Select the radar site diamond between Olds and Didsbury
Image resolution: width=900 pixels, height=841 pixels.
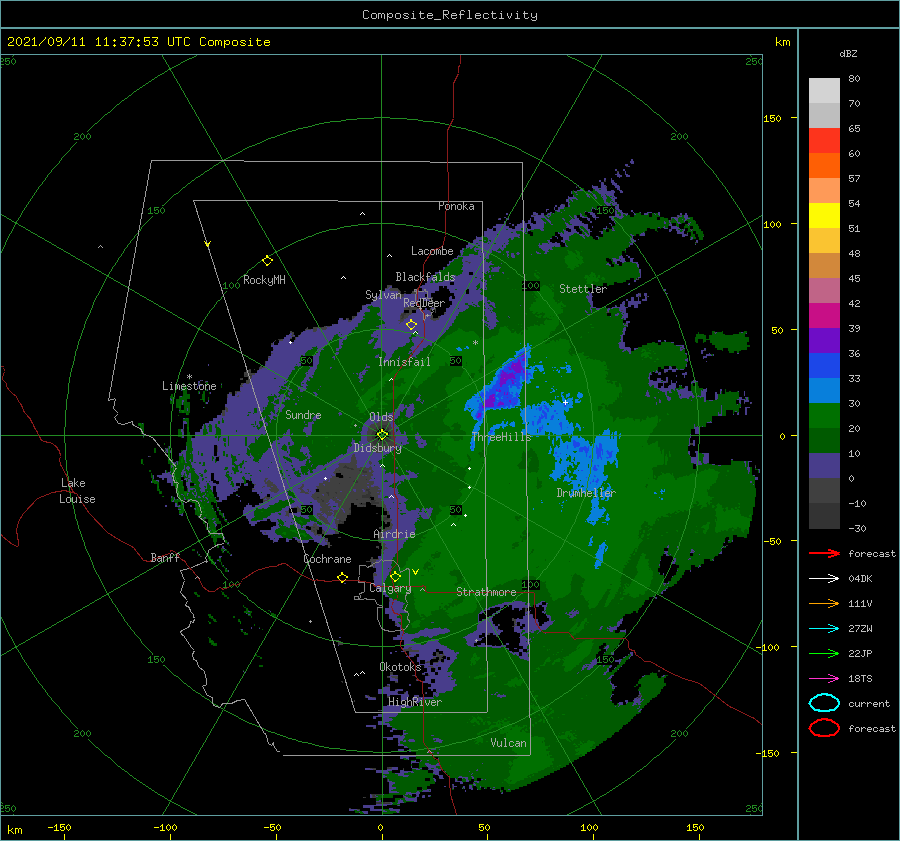382,435
